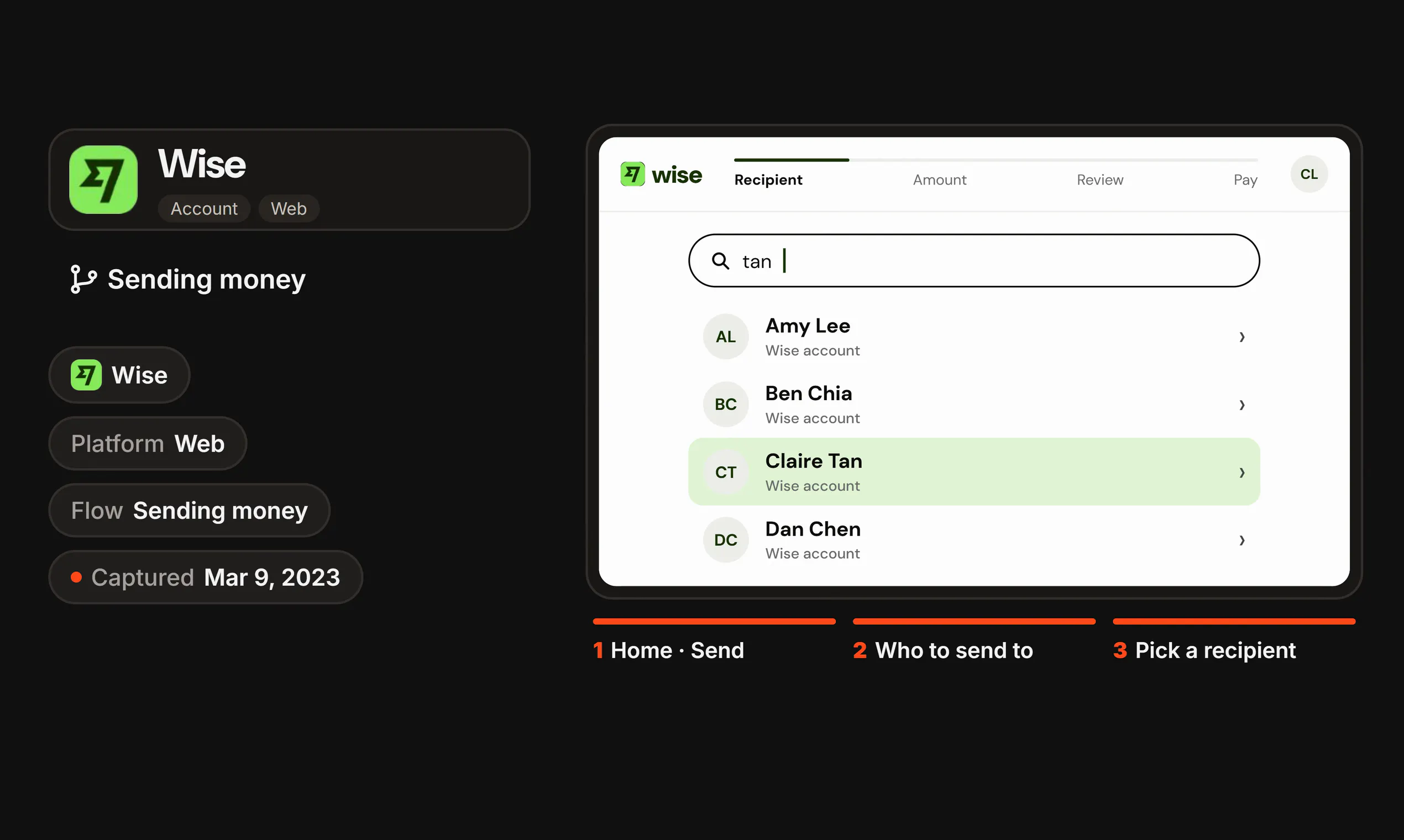Click the Captured Mar 9, 2023 chip
Screen dimensions: 1404x840
[206, 577]
